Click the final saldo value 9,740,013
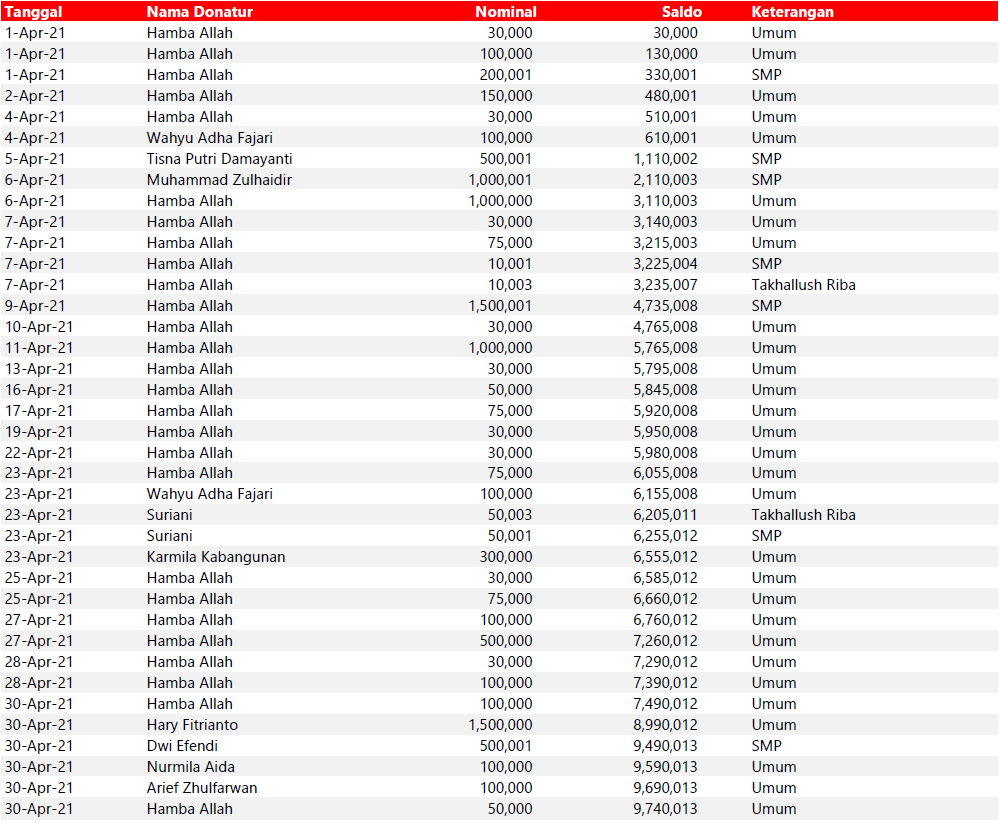Image resolution: width=1000 pixels, height=823 pixels. click(665, 809)
